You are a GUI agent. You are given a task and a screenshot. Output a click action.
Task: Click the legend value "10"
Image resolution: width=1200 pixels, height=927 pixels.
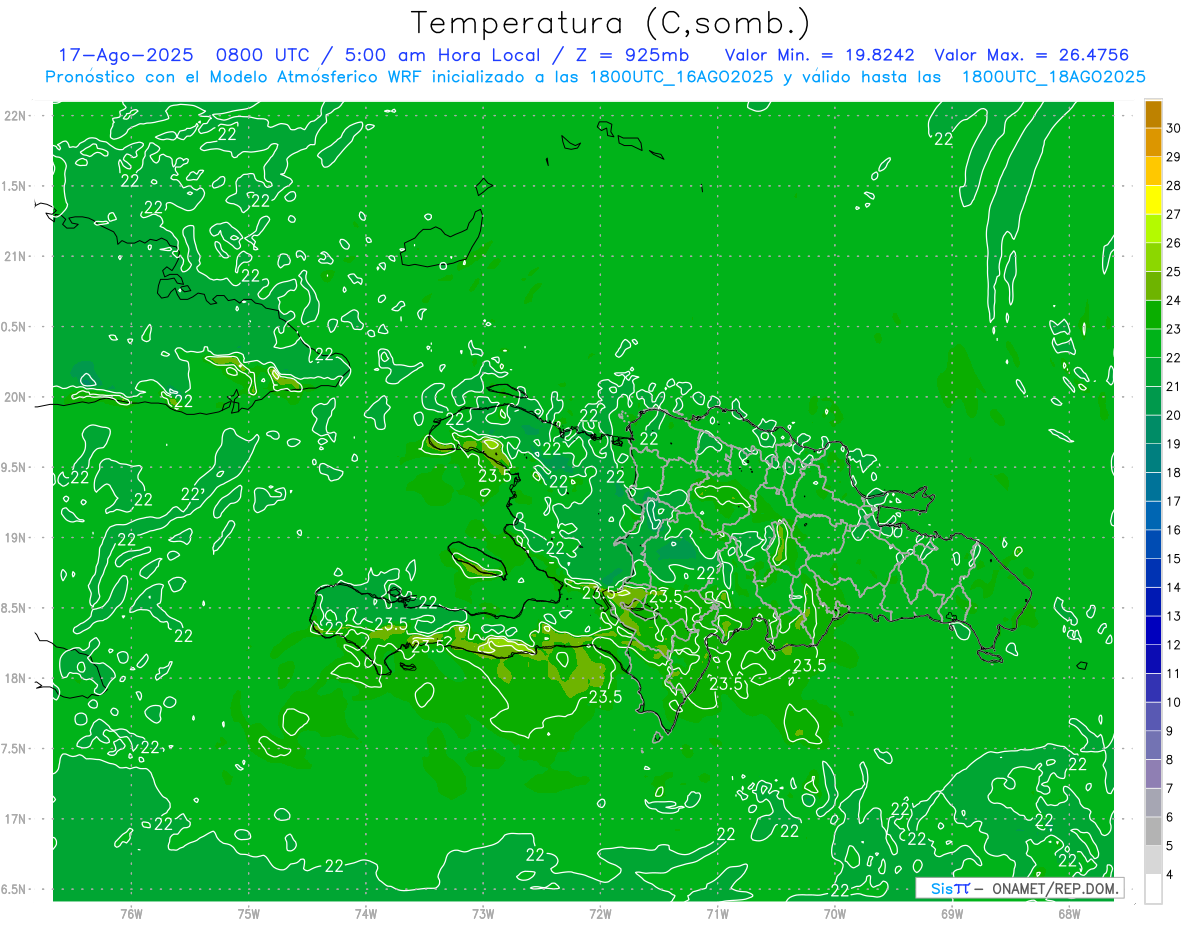(1174, 703)
